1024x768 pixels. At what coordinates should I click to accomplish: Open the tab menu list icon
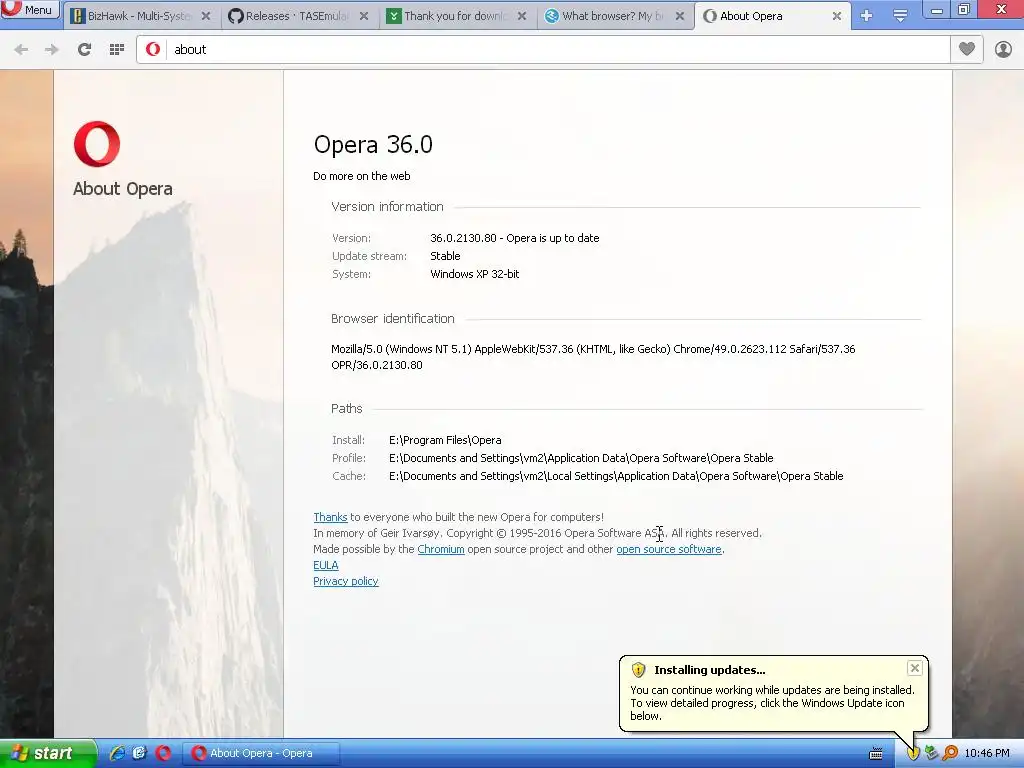[x=900, y=16]
